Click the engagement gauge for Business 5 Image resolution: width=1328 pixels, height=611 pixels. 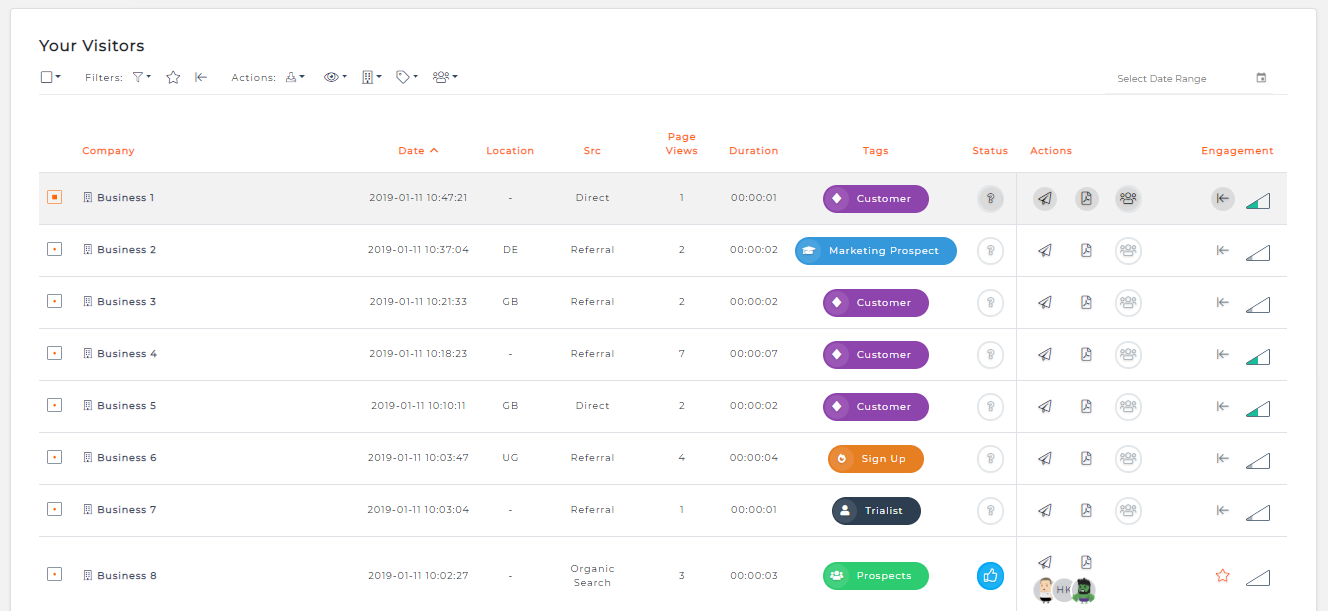[1258, 407]
